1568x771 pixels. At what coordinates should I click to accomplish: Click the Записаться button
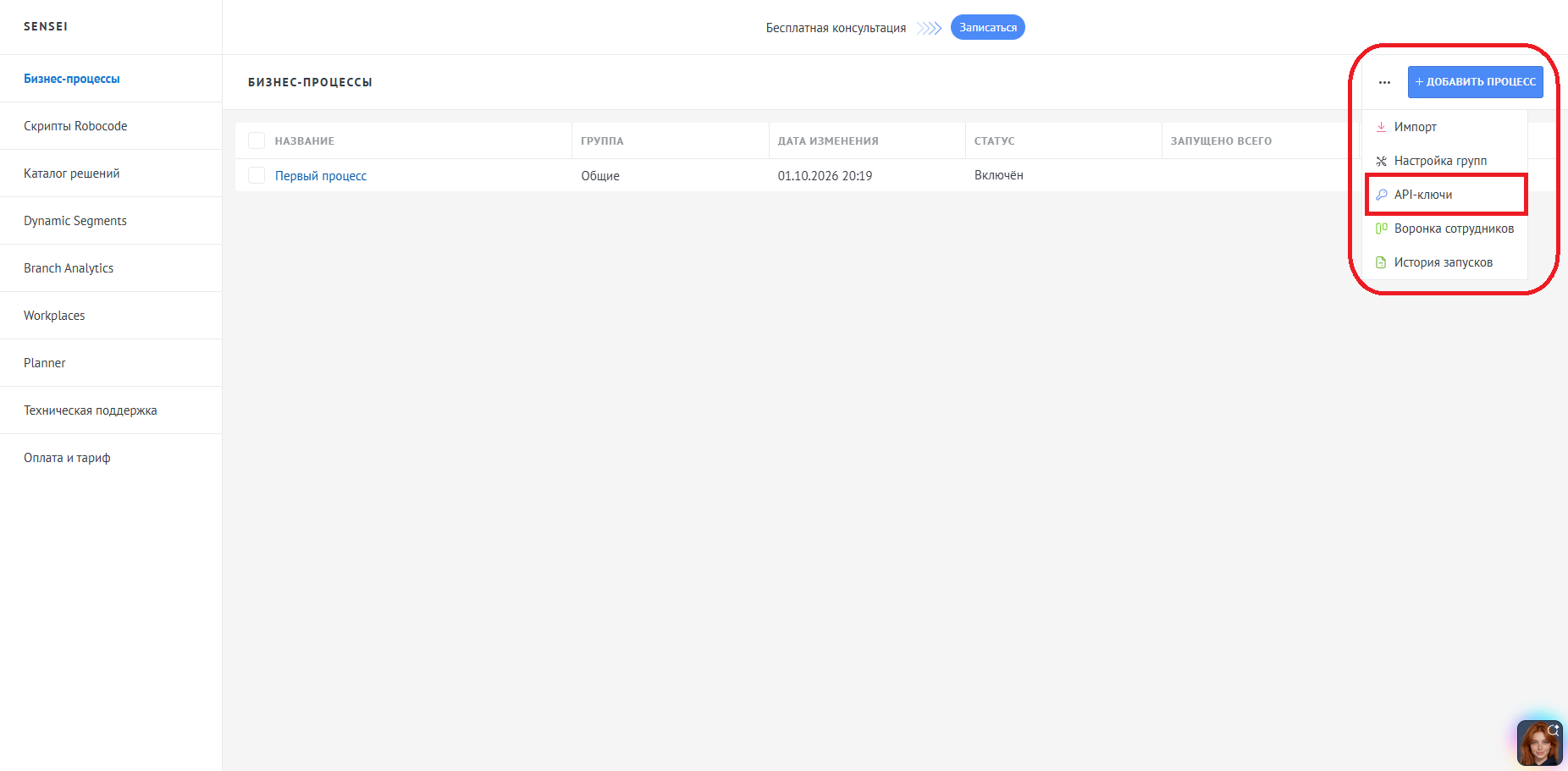tap(987, 27)
